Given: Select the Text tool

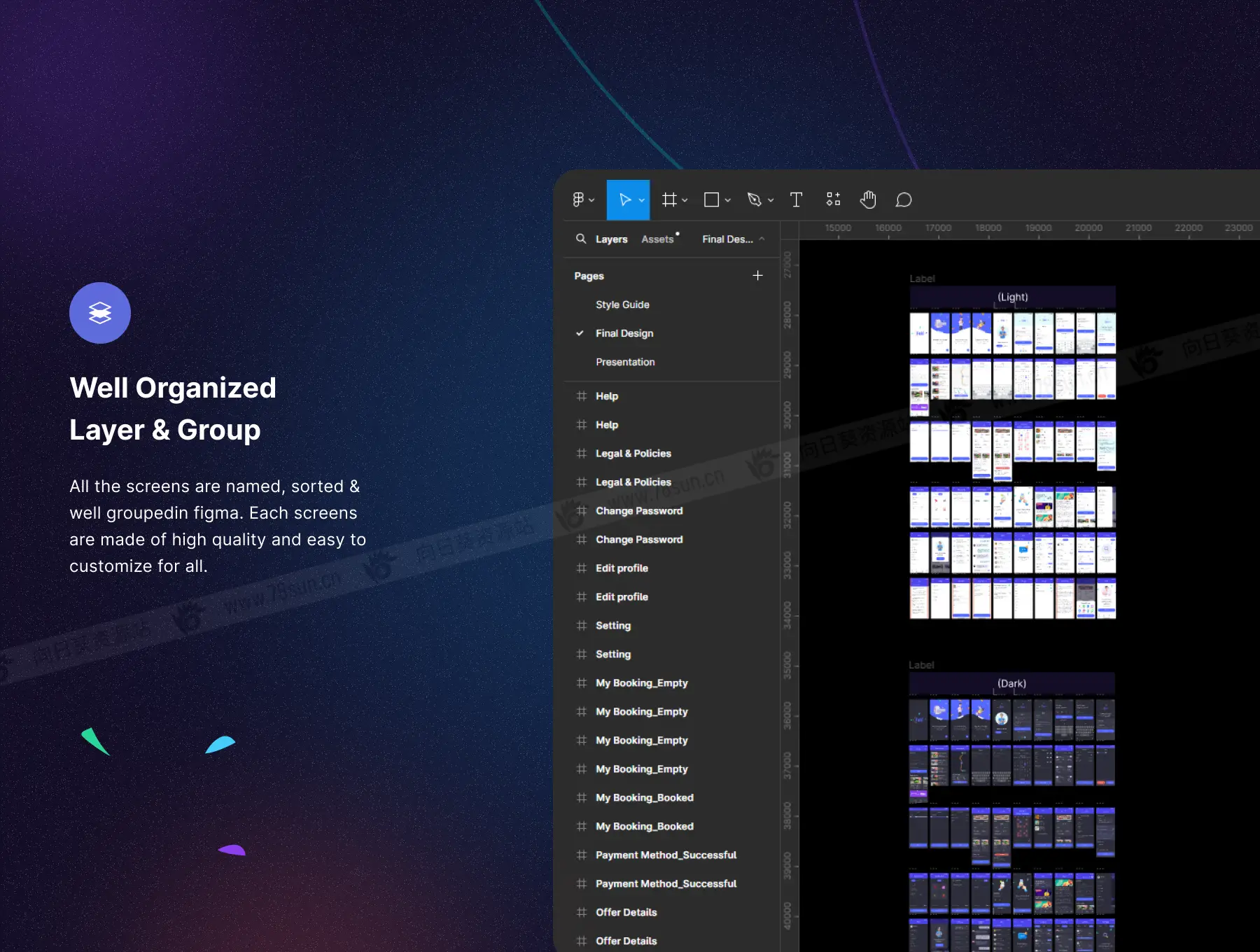Looking at the screenshot, I should point(796,200).
